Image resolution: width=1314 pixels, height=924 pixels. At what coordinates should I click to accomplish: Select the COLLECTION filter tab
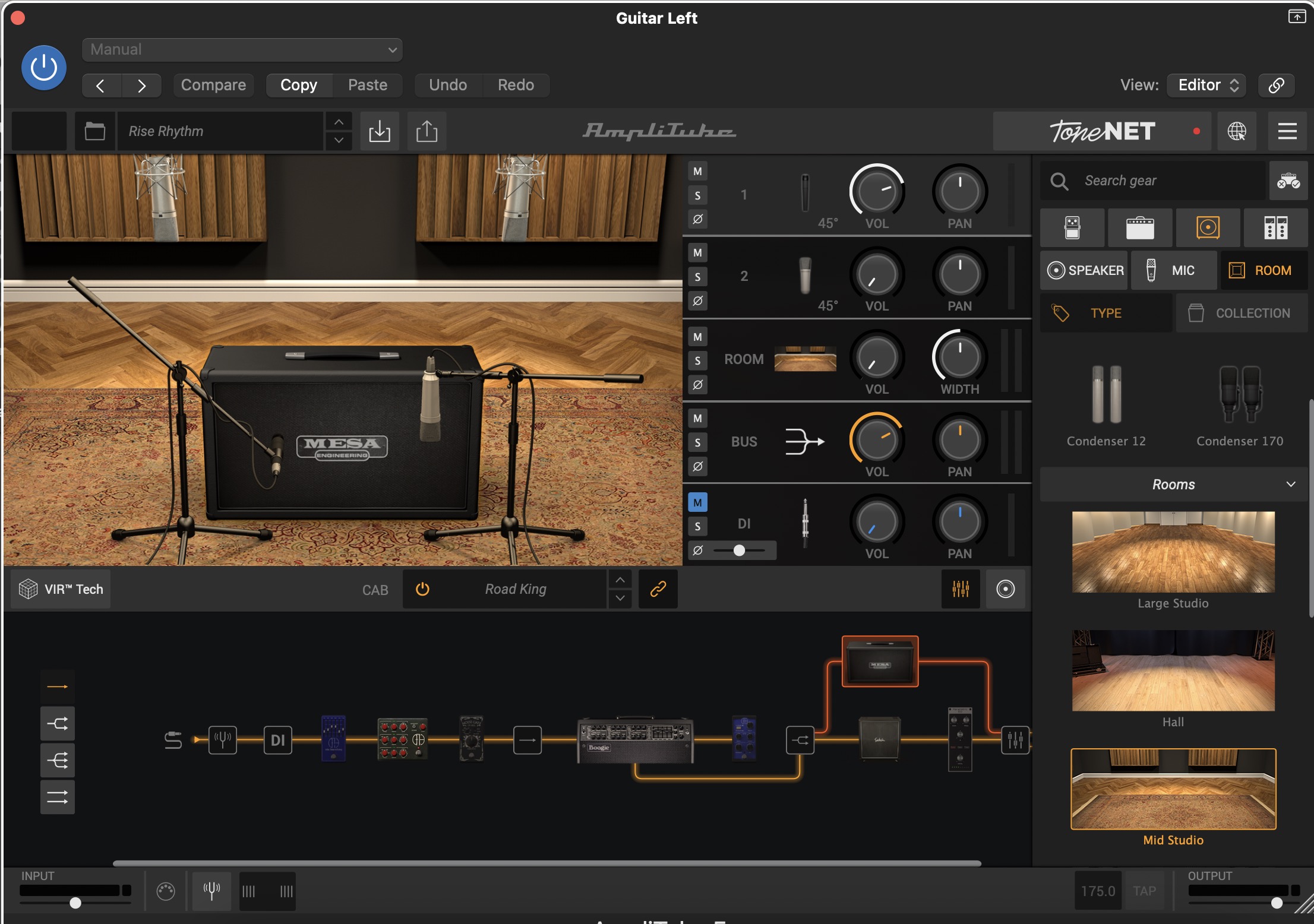1242,313
